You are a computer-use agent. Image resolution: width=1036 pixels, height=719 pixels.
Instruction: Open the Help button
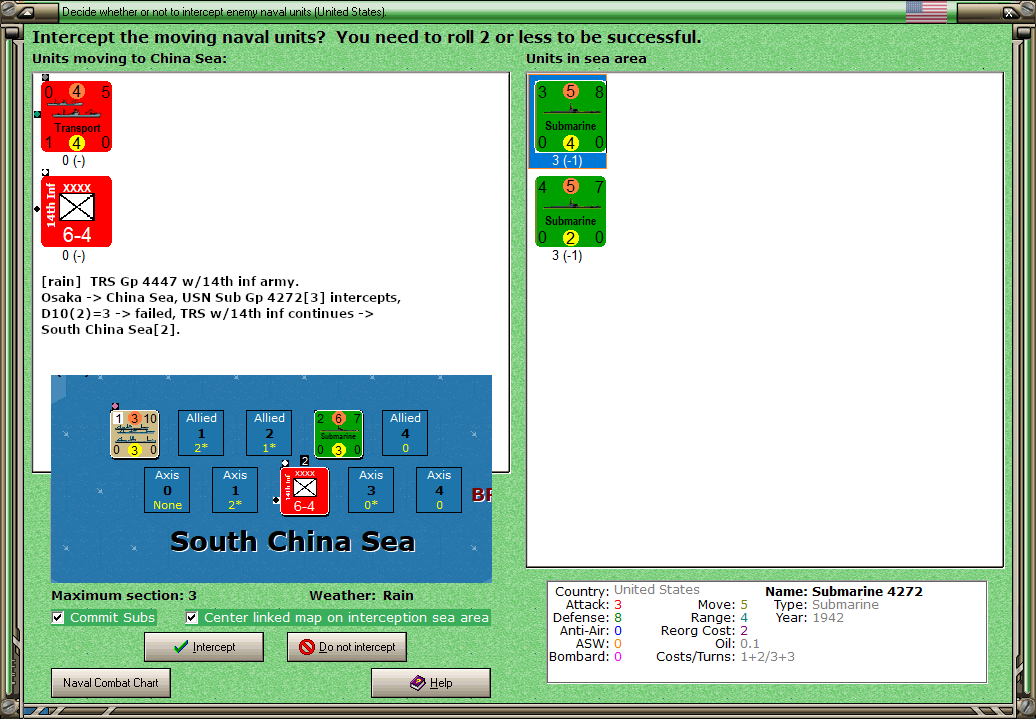431,683
